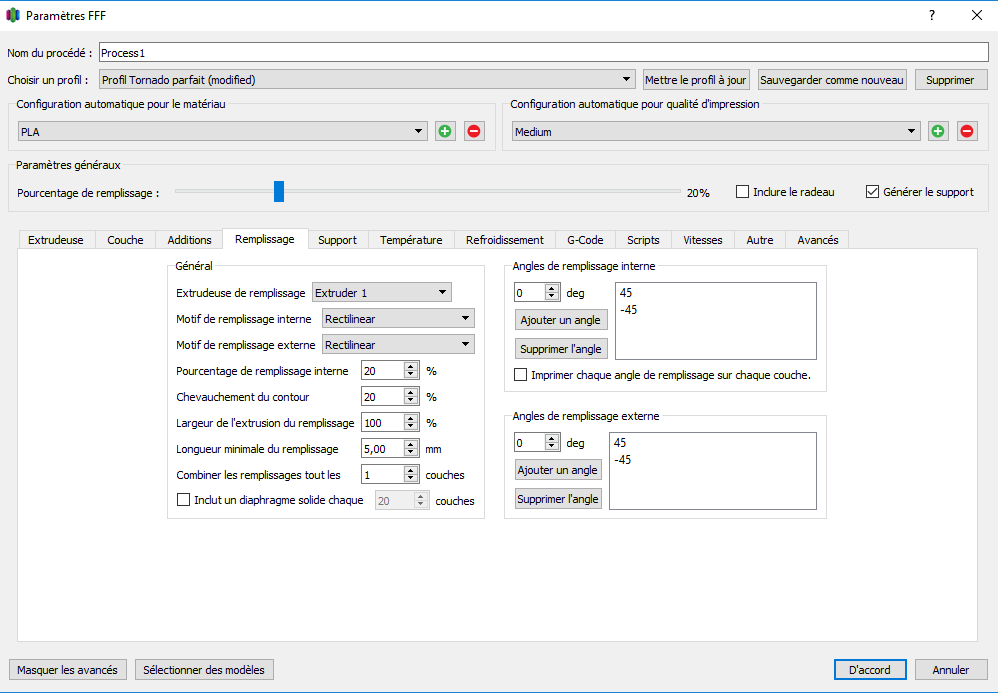Remove the Medium quality configuration (red minus)
Screen dimensions: 998x693
967,131
